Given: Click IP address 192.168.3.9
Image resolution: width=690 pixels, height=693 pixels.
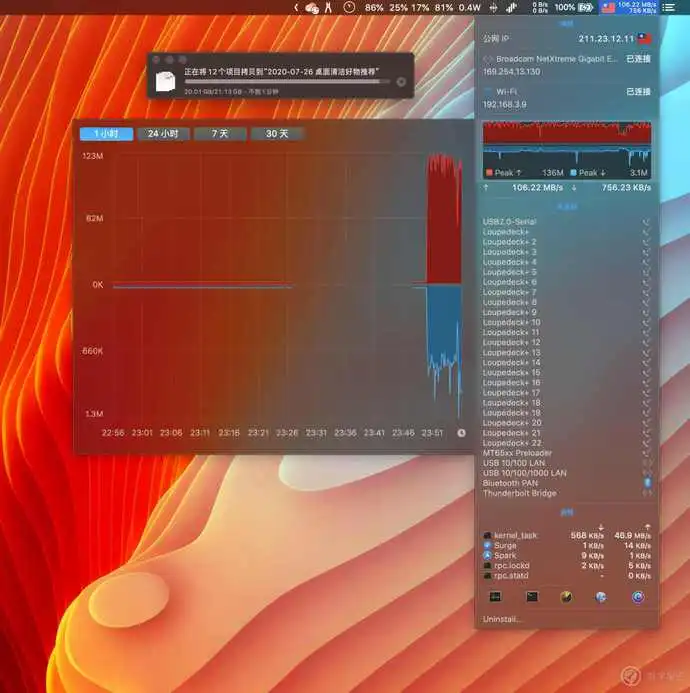Looking at the screenshot, I should pos(504,105).
